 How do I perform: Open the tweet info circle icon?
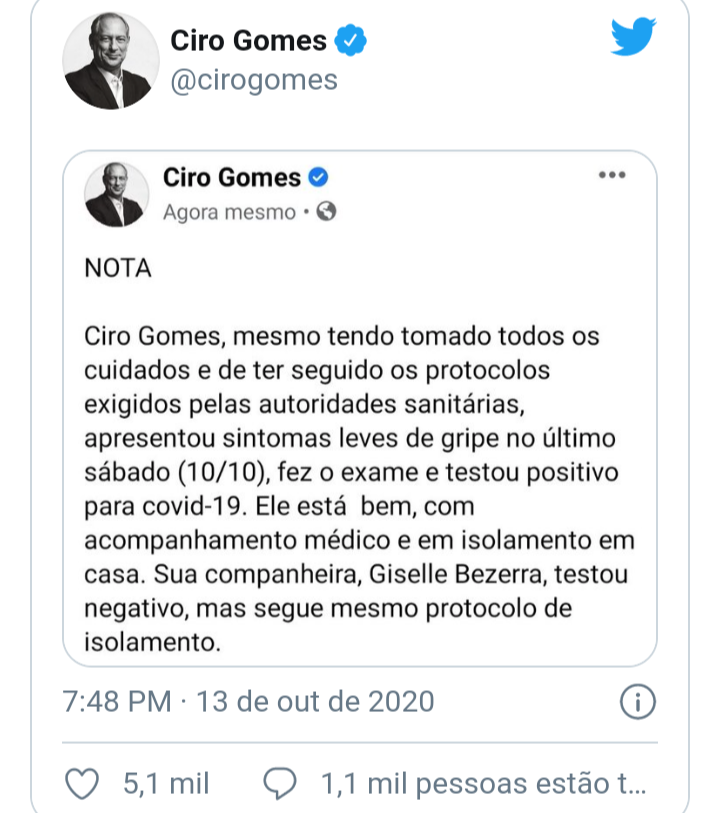(x=637, y=702)
